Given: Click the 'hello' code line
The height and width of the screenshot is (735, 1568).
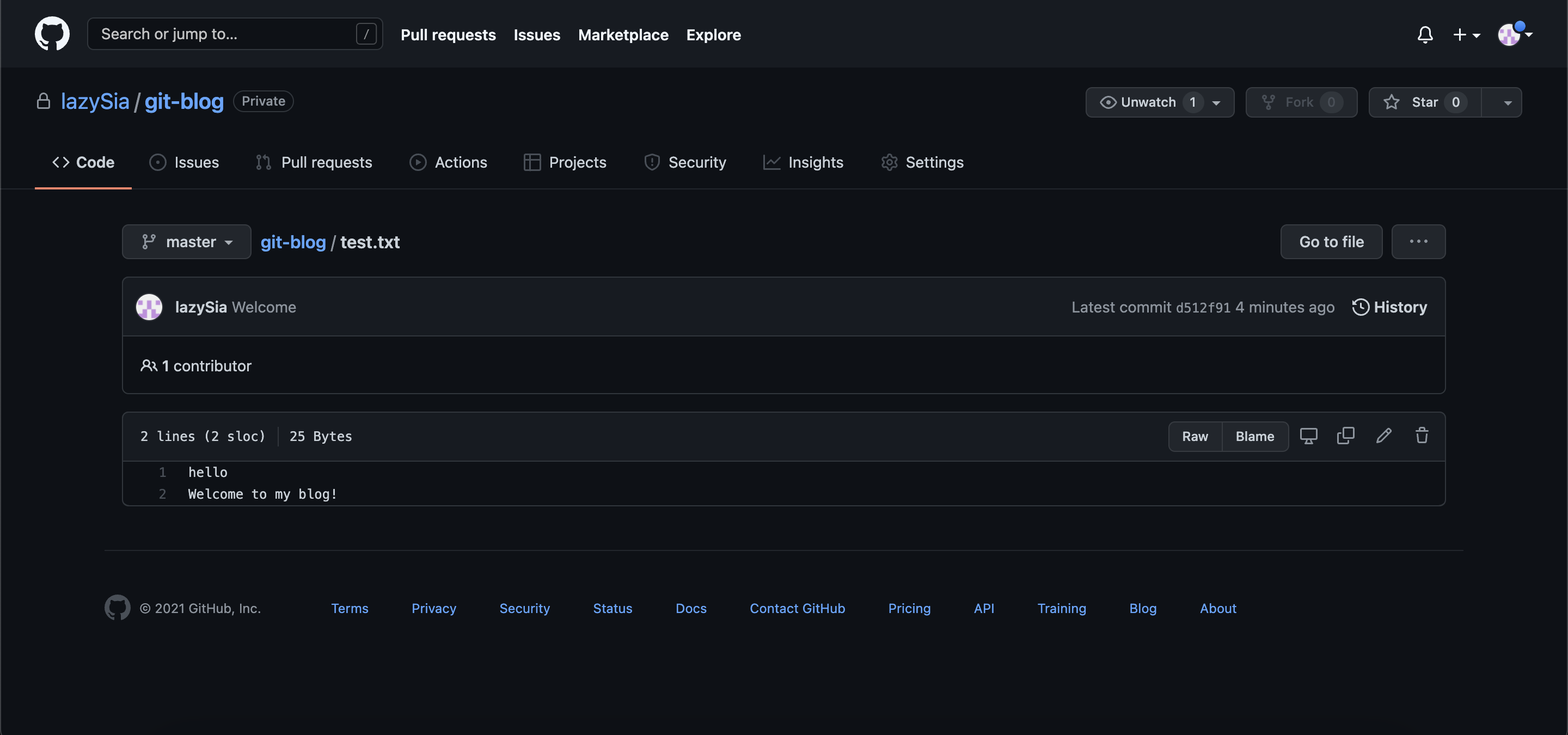Looking at the screenshot, I should point(207,472).
